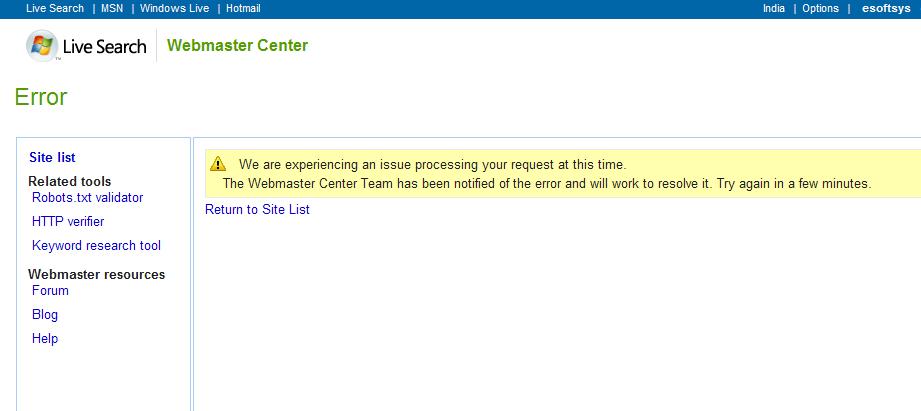
Task: Launch the HTTP verifier tool
Action: coord(68,222)
